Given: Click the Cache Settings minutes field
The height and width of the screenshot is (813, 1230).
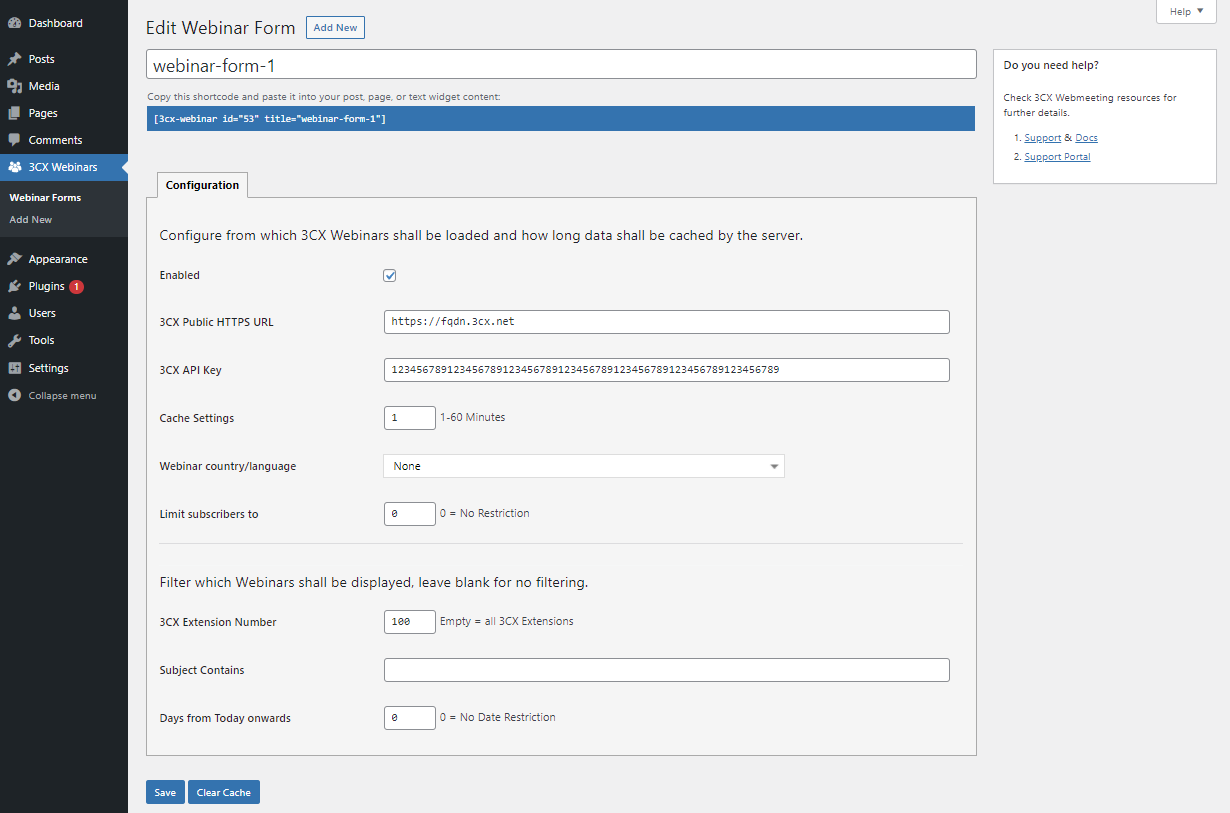Looking at the screenshot, I should click(x=410, y=418).
